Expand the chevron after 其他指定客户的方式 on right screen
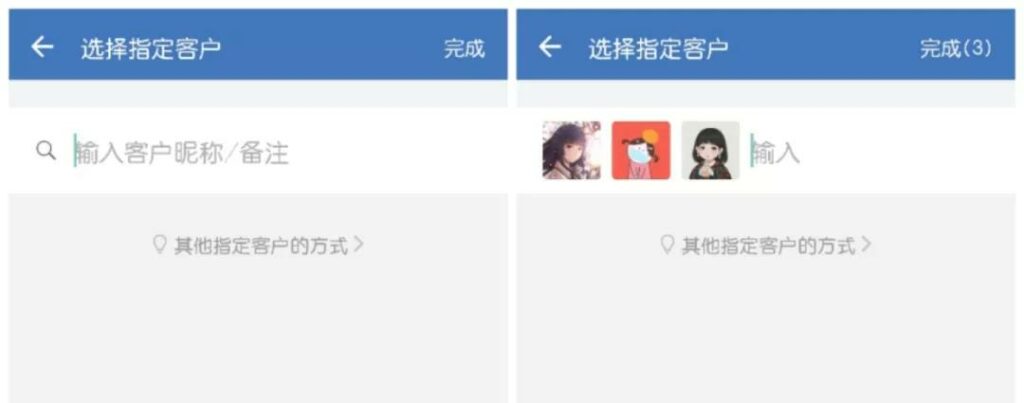 [x=866, y=245]
